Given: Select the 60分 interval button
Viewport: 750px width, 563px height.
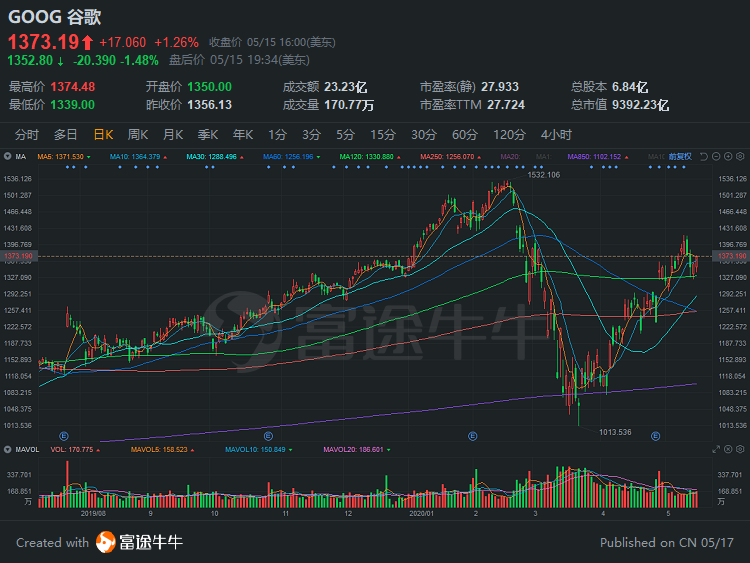Looking at the screenshot, I should pyautogui.click(x=465, y=135).
